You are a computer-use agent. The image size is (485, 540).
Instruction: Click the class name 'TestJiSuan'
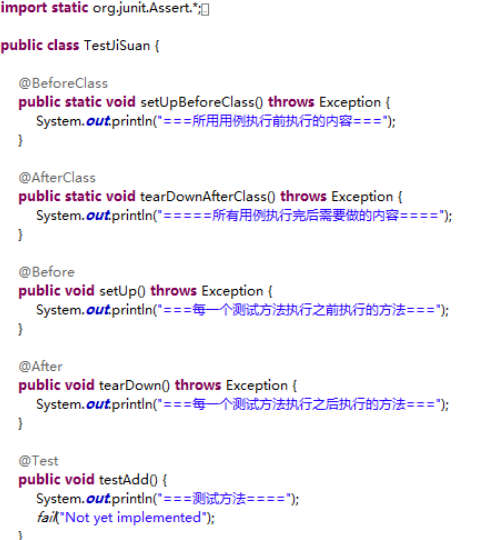coord(117,45)
